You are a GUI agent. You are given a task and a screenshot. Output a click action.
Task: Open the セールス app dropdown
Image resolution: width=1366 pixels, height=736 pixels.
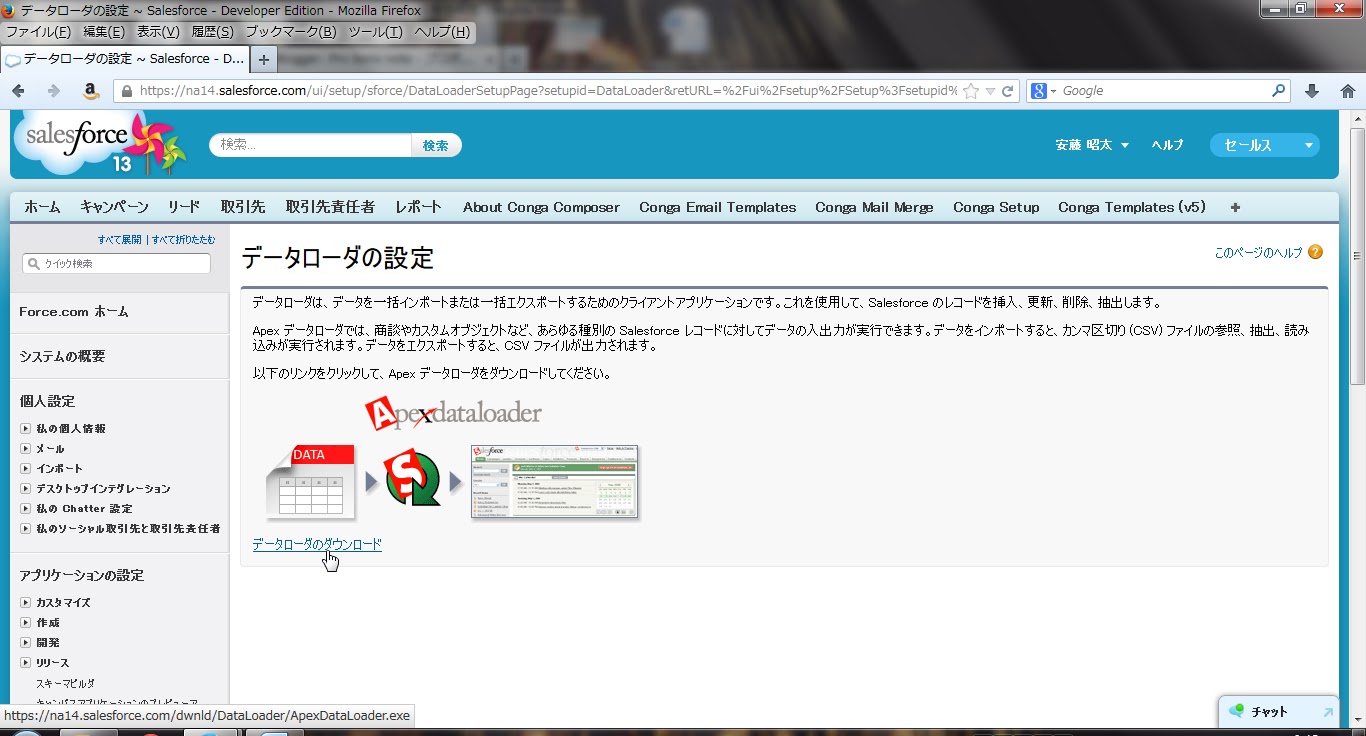(1265, 145)
